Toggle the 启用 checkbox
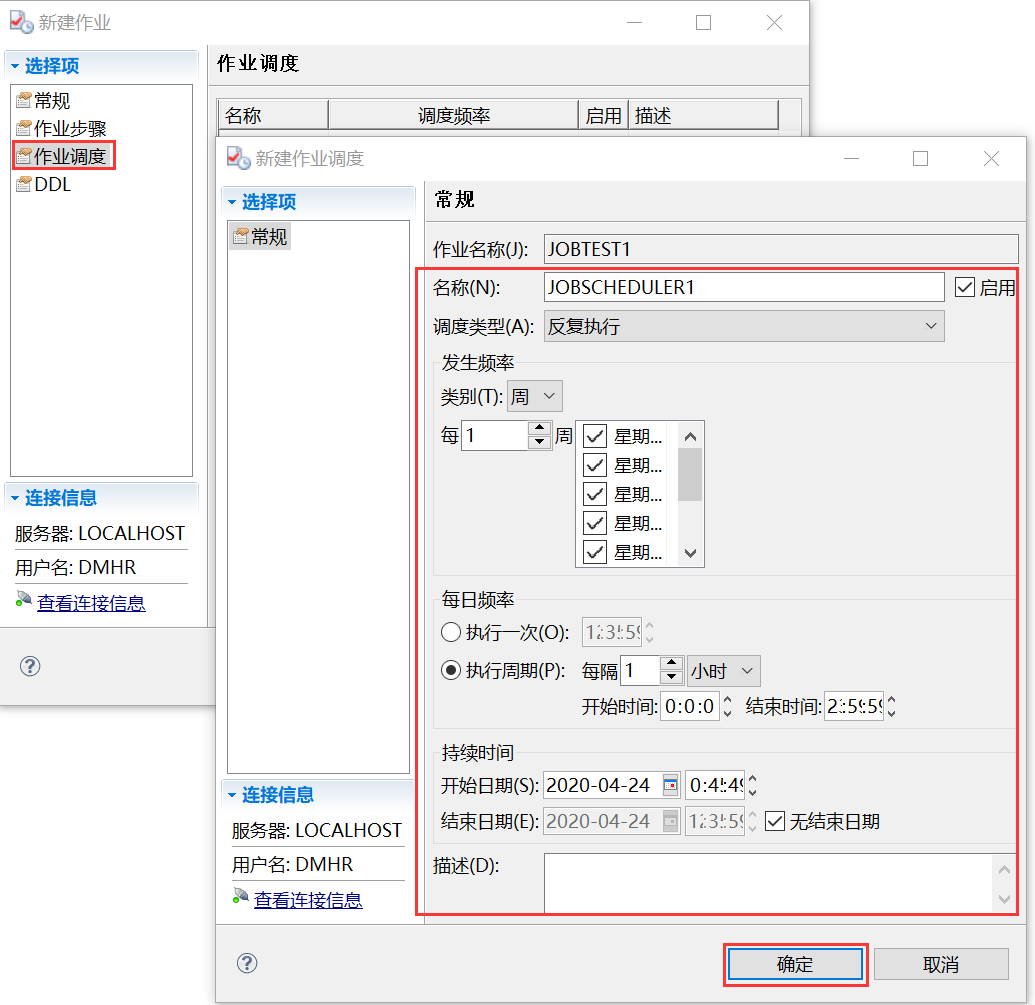The height and width of the screenshot is (1005, 1035). (965, 287)
